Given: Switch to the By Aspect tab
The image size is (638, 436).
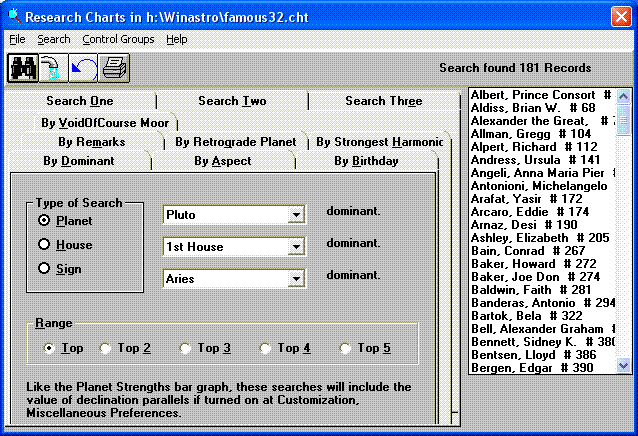Looking at the screenshot, I should [x=222, y=161].
